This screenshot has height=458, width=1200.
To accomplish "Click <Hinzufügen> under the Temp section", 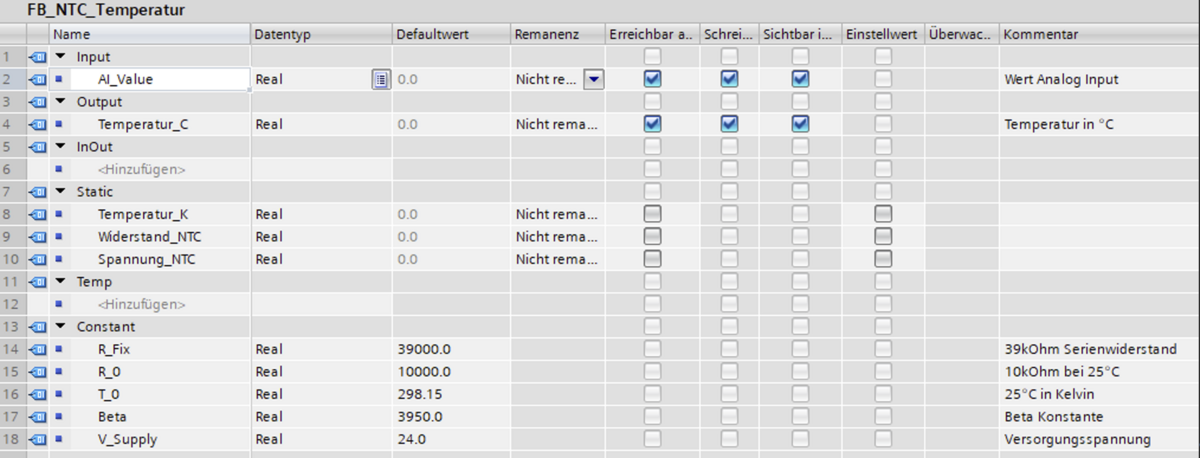I will coord(141,304).
